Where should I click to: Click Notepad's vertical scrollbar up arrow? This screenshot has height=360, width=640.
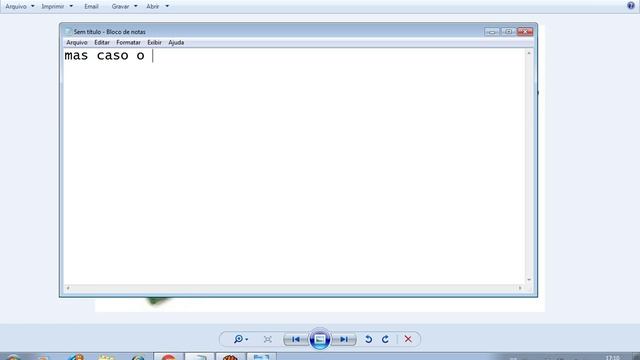[529, 53]
